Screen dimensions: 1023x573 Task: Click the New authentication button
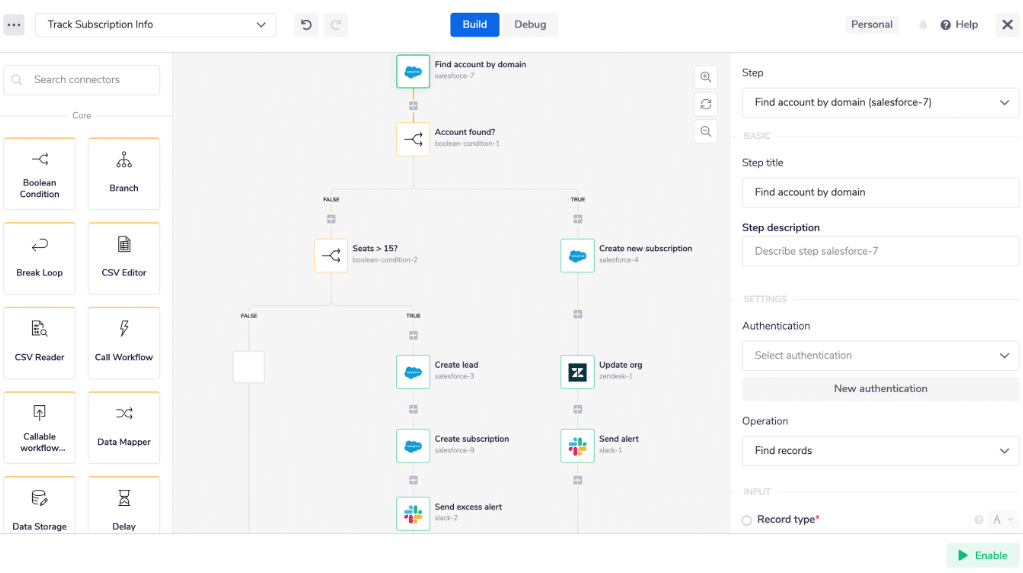click(x=880, y=389)
